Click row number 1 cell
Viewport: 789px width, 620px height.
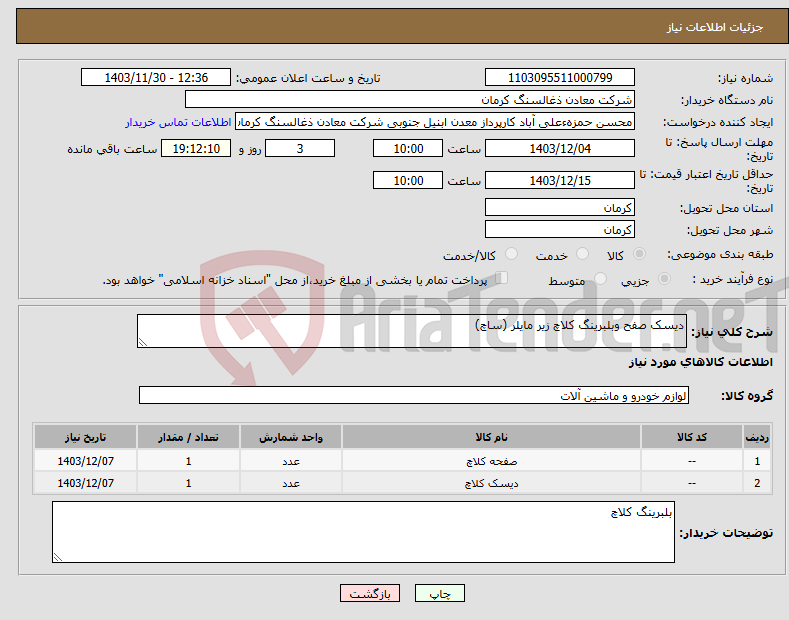pyautogui.click(x=757, y=461)
